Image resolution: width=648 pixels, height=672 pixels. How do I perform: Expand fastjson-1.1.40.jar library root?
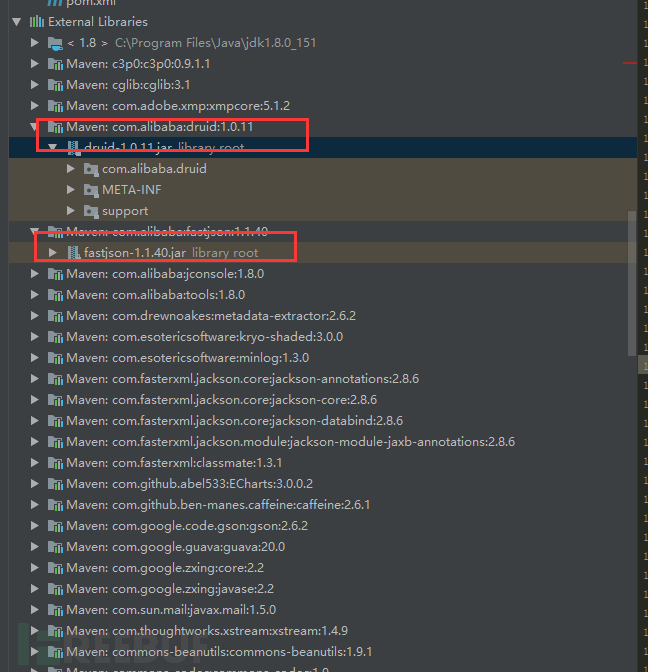[53, 252]
